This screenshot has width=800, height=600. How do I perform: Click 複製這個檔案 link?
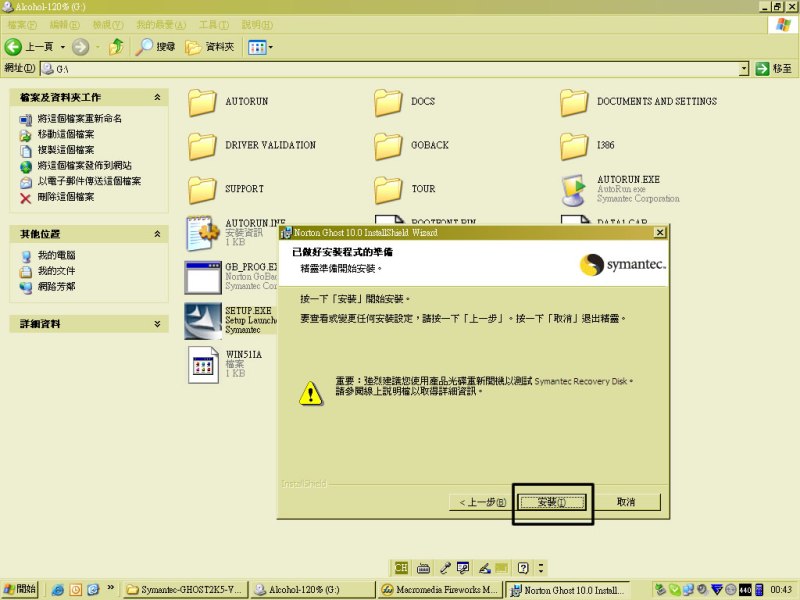66,150
